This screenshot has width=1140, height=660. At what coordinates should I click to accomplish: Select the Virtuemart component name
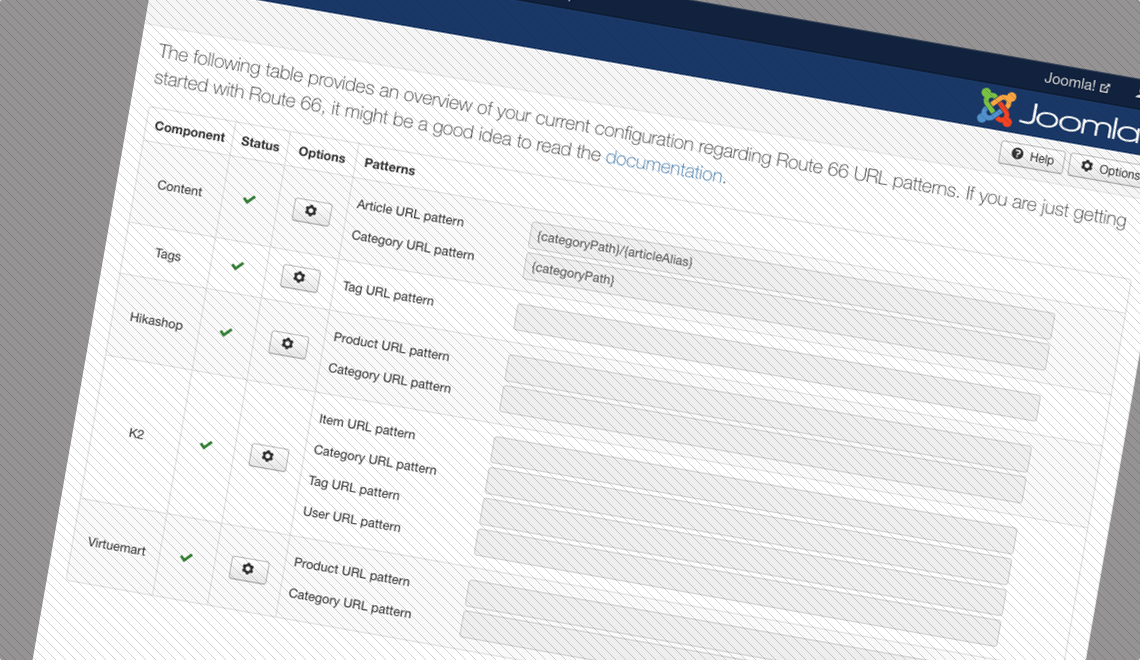pos(117,546)
